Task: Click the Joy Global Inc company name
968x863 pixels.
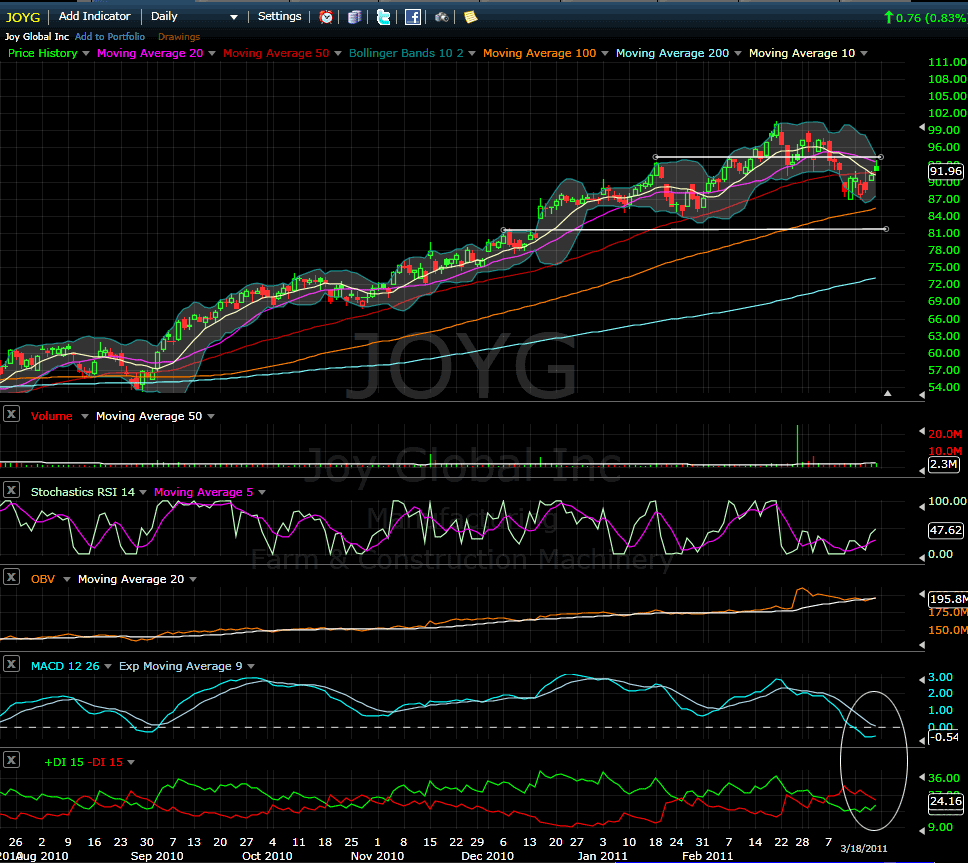Action: [x=37, y=37]
